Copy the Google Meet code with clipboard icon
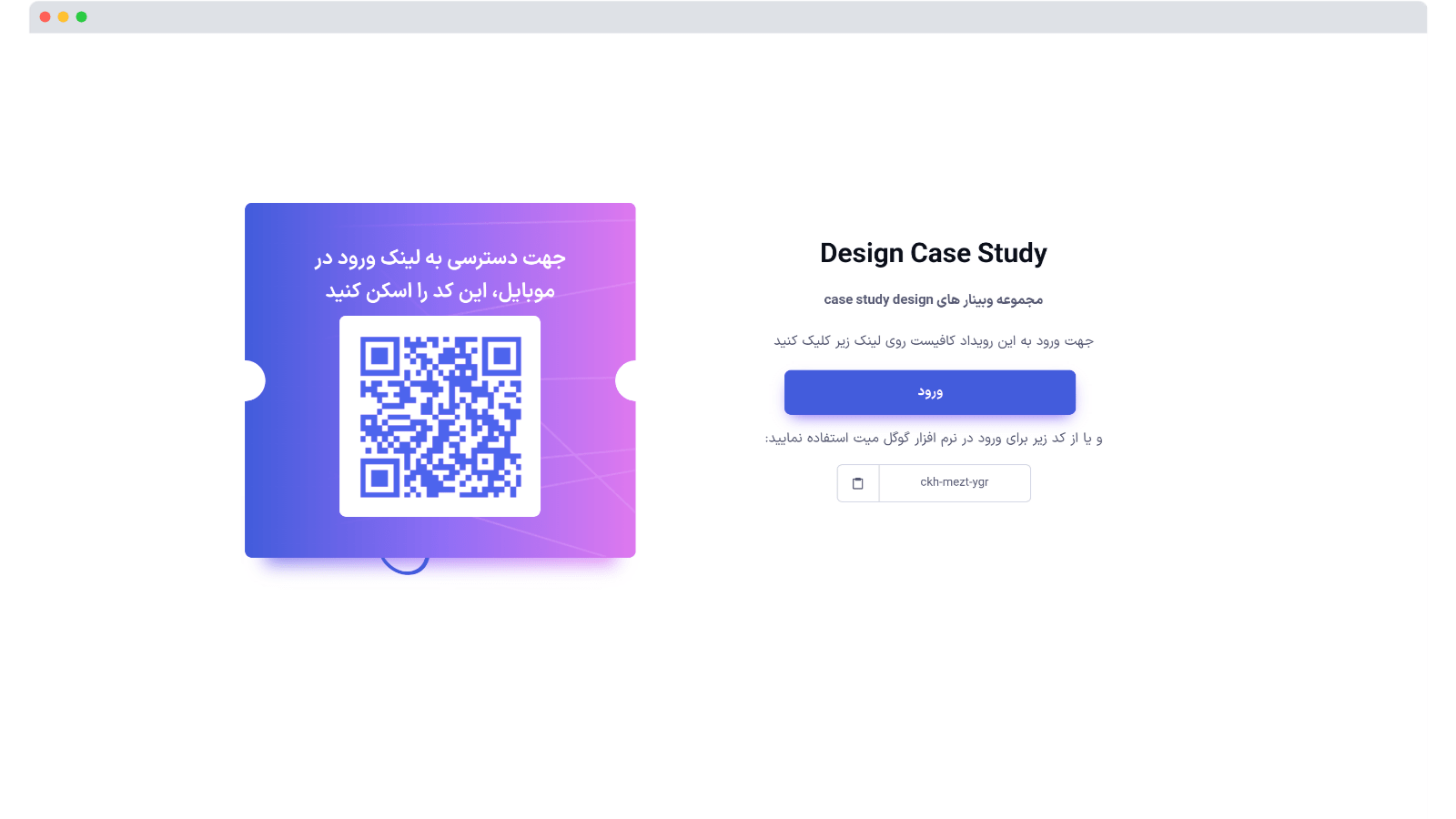The height and width of the screenshot is (819, 1456). tap(857, 483)
